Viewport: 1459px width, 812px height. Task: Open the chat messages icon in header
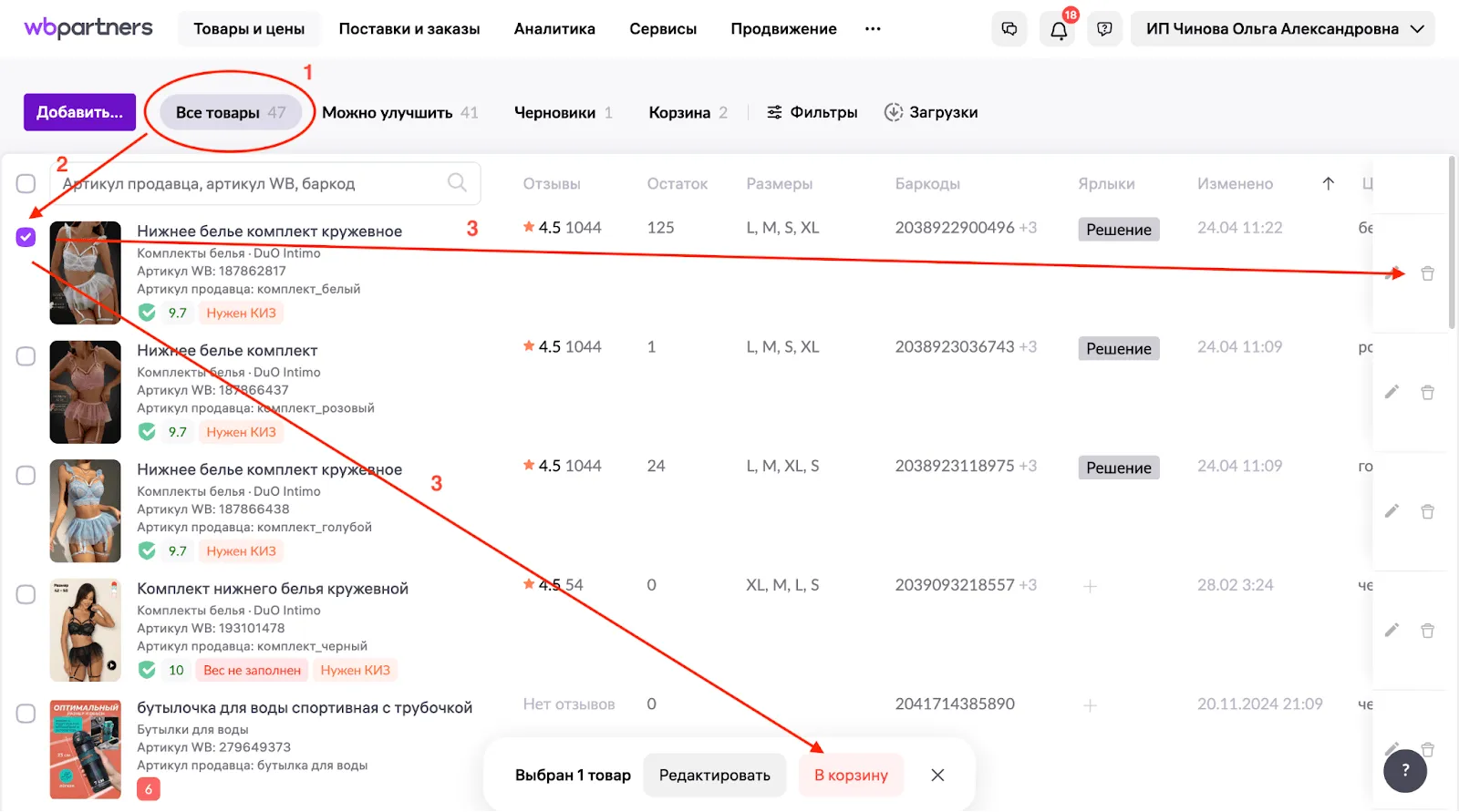click(x=1009, y=29)
